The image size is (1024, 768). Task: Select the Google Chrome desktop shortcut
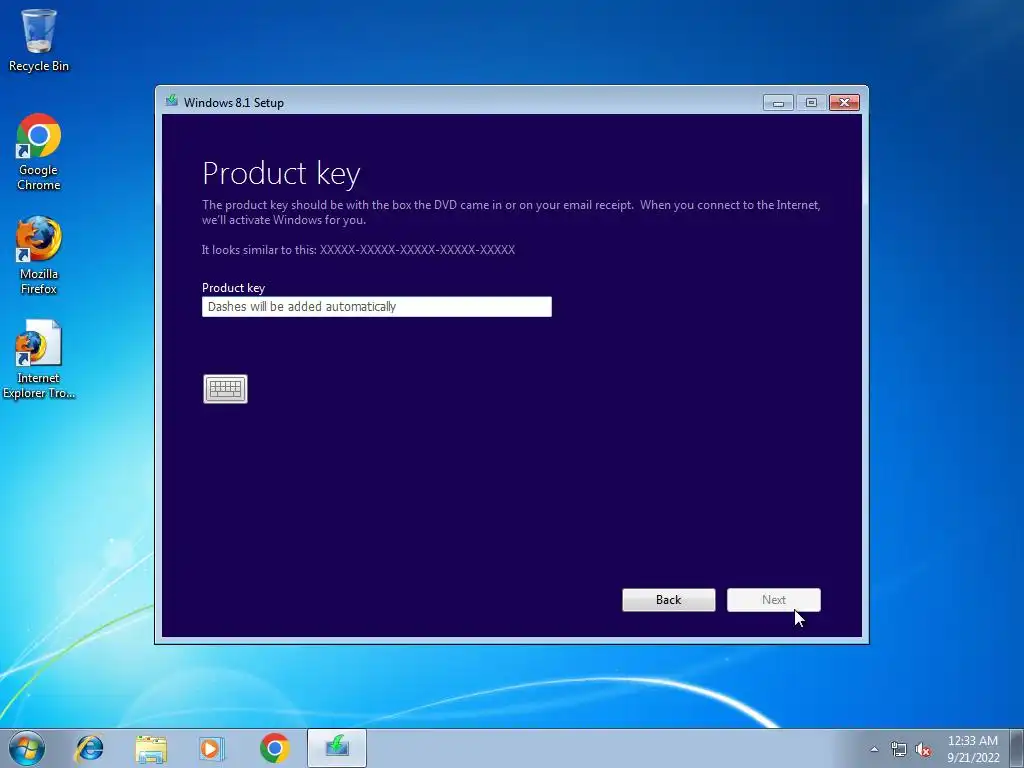click(39, 153)
